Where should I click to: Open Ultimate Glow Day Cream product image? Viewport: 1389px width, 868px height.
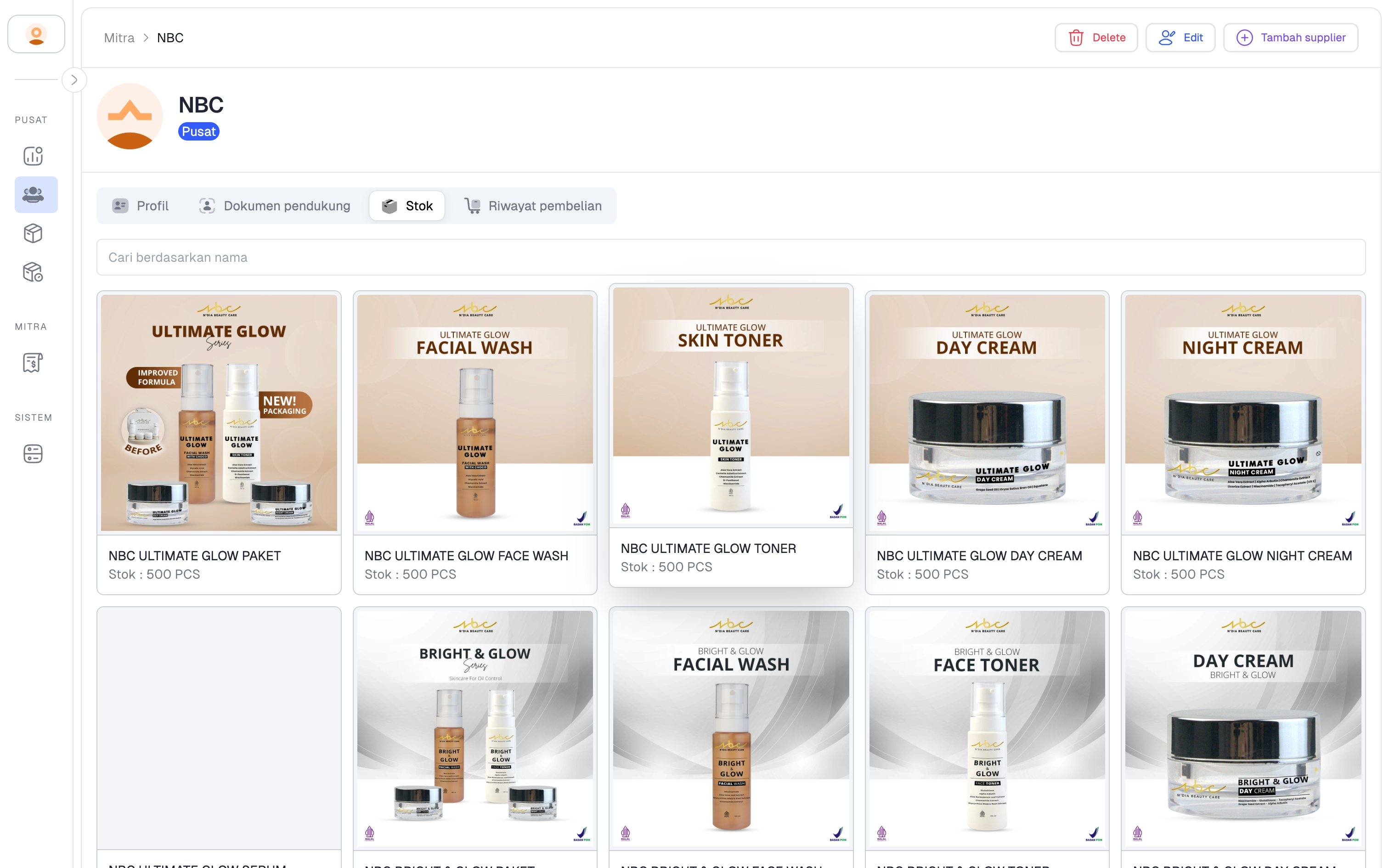coord(987,413)
